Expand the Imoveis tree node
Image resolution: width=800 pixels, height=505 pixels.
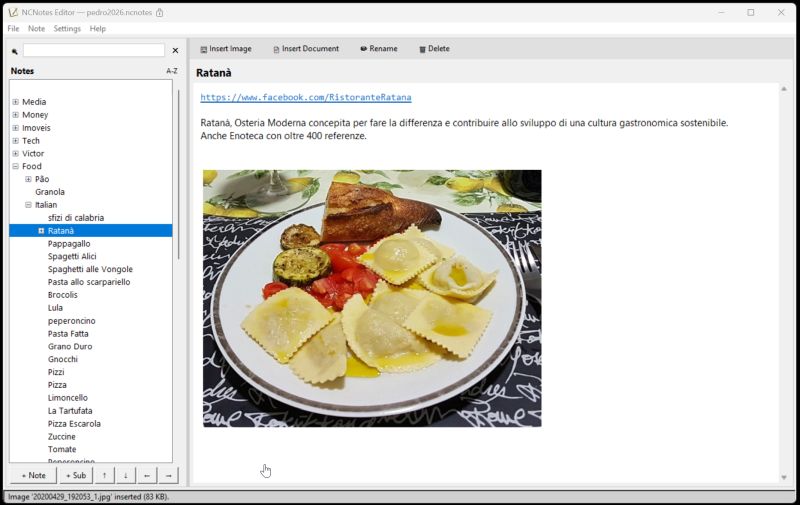pyautogui.click(x=16, y=128)
